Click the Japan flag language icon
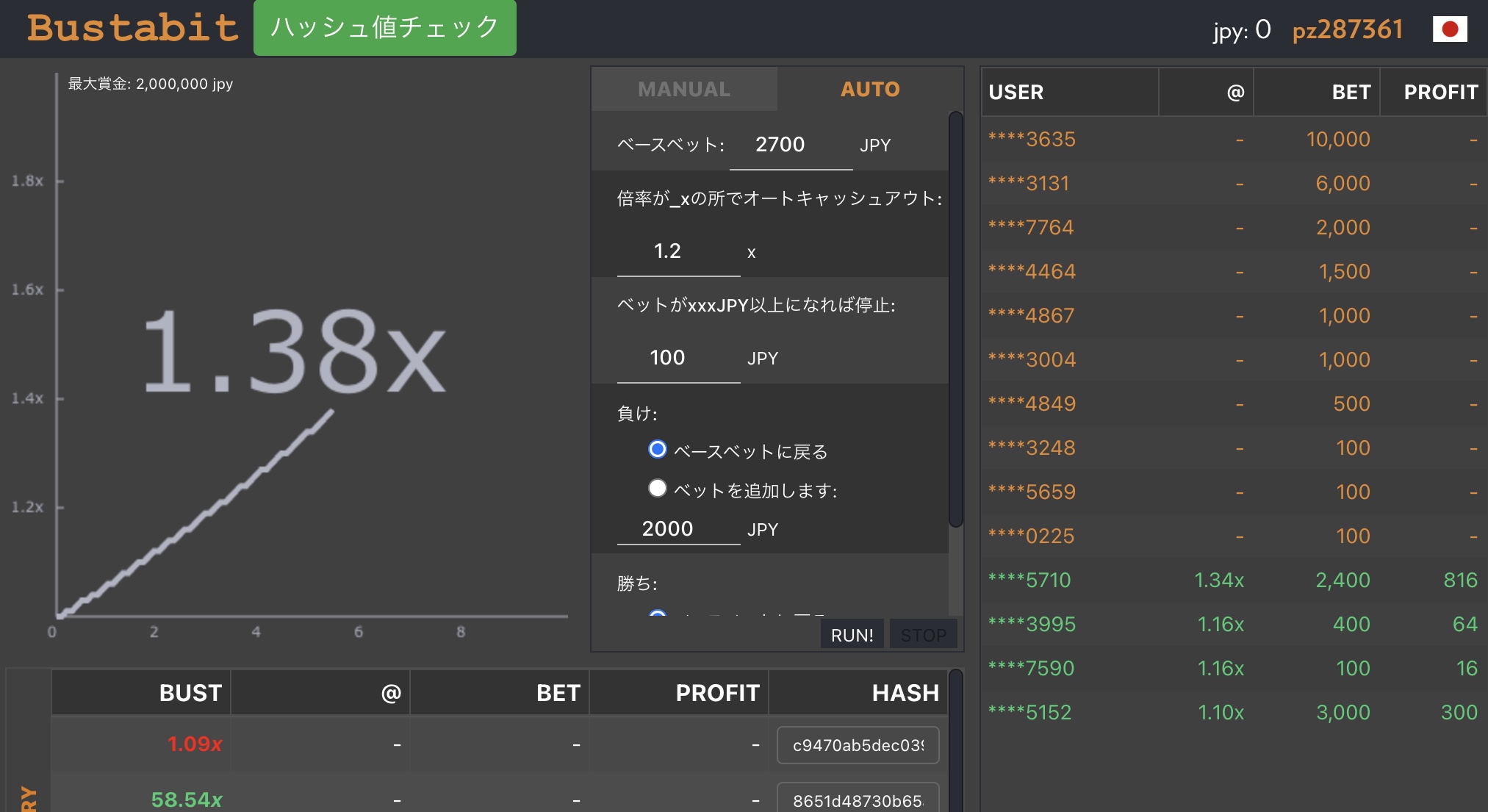Image resolution: width=1488 pixels, height=812 pixels. [1450, 29]
